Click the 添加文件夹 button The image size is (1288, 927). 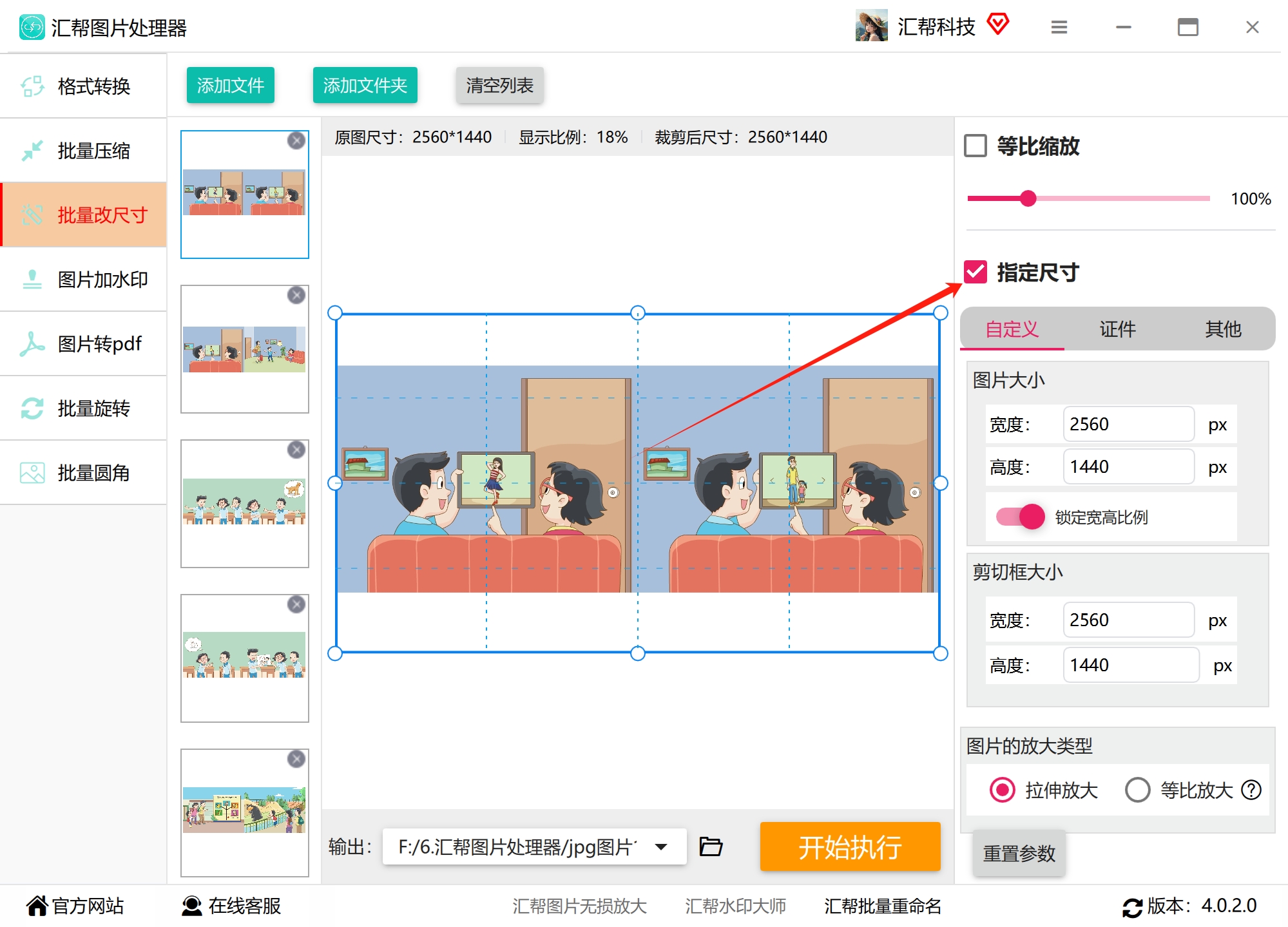(x=365, y=85)
